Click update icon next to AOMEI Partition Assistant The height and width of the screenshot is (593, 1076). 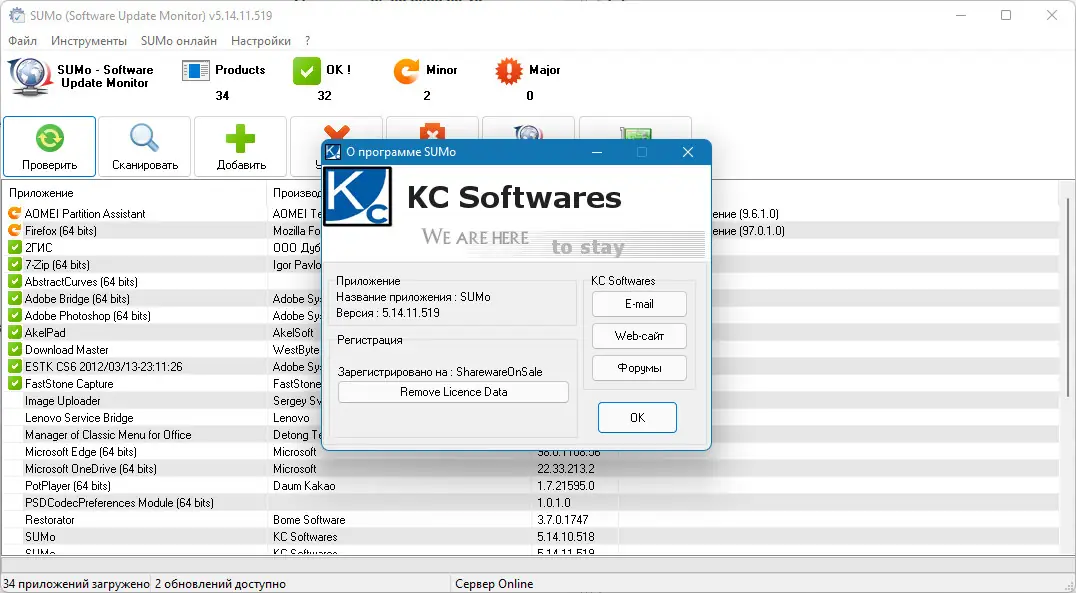pos(14,213)
